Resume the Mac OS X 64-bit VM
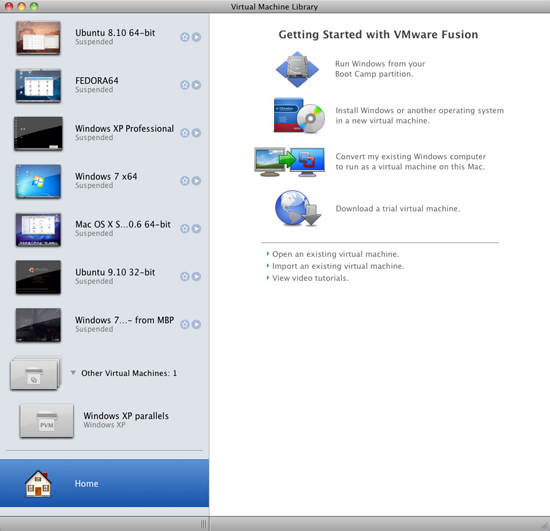Screen dimensions: 550x531 click(196, 229)
